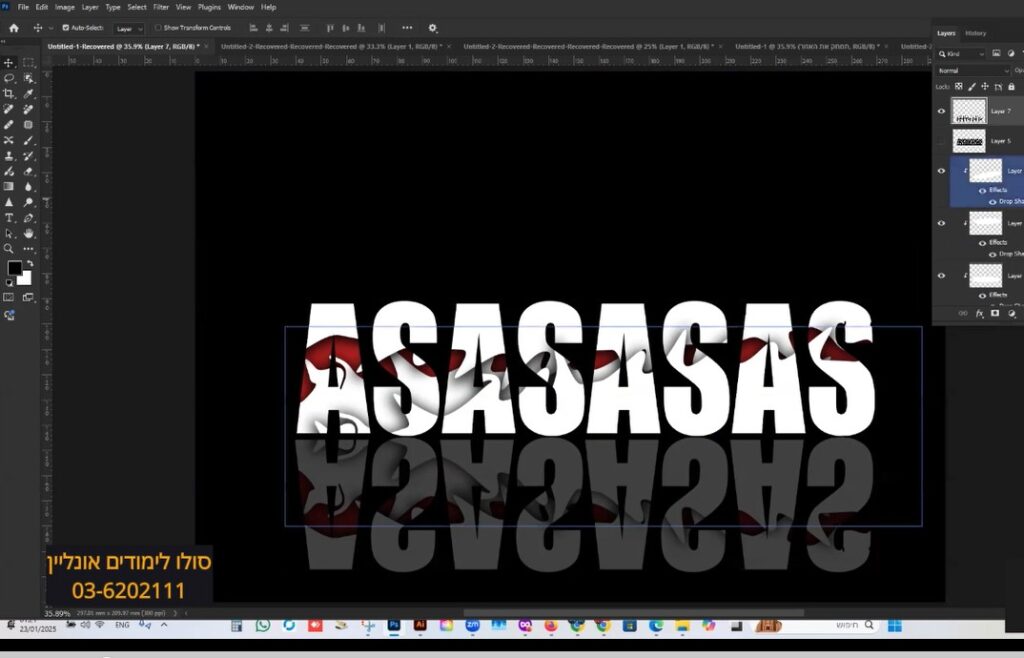Enable Show Transform Controls checkbox
Screen dimensions: 1024x658
(157, 28)
